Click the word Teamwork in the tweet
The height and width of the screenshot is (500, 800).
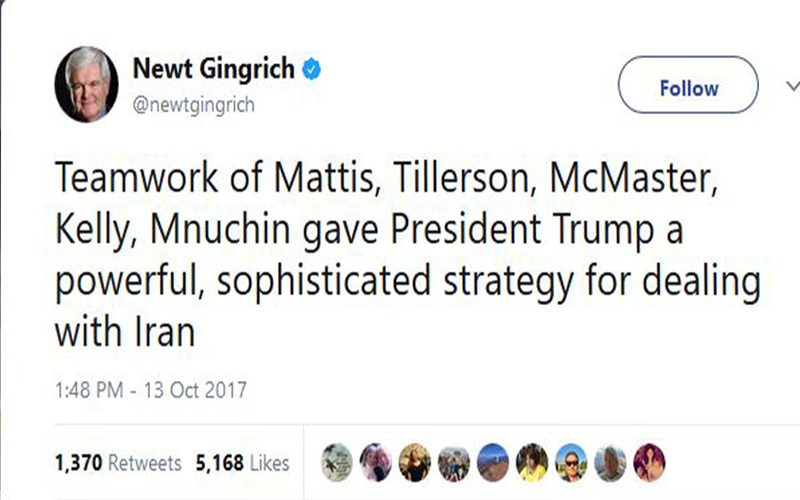tap(137, 178)
